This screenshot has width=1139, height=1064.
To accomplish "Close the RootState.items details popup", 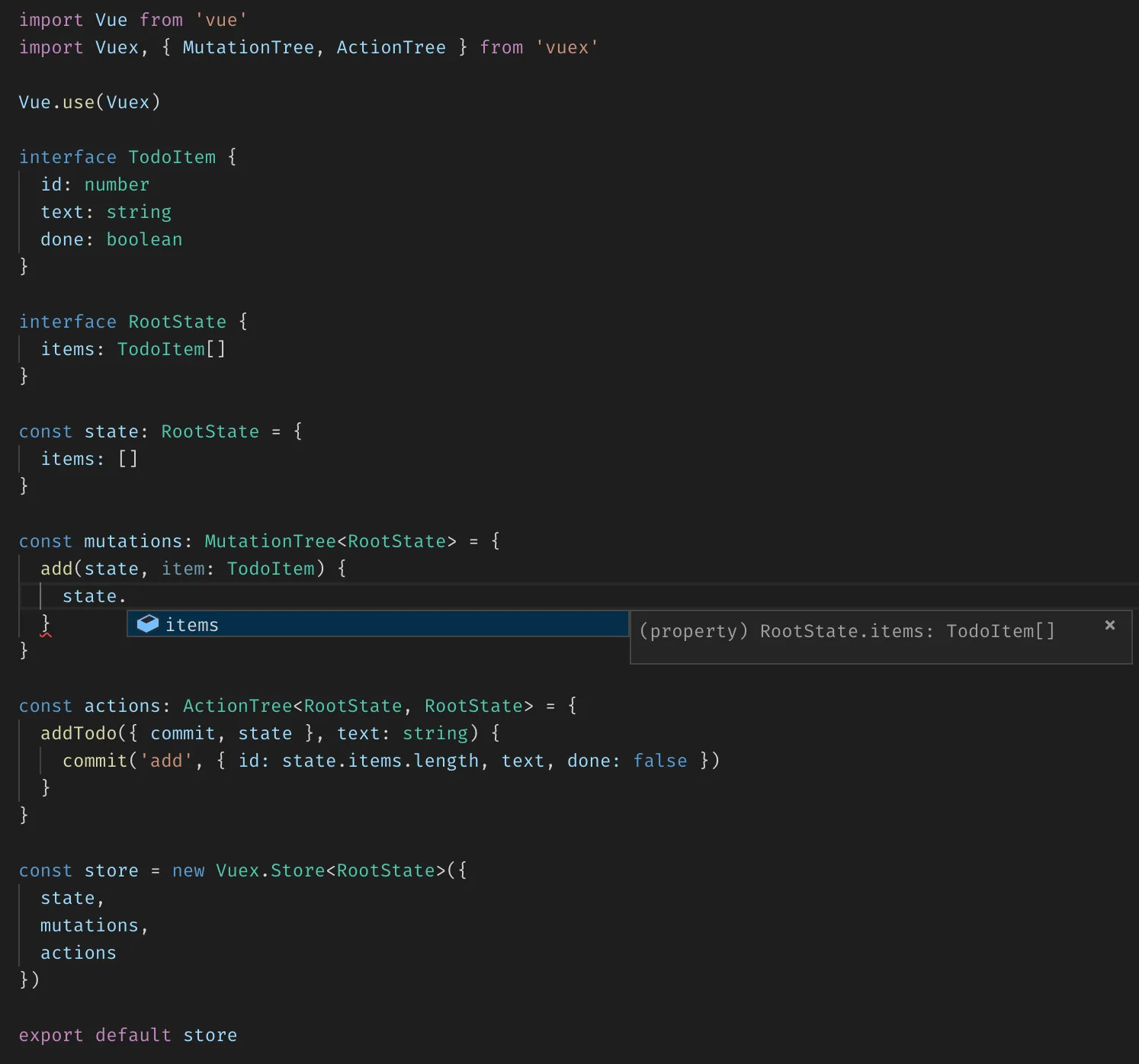I will click(x=1109, y=625).
